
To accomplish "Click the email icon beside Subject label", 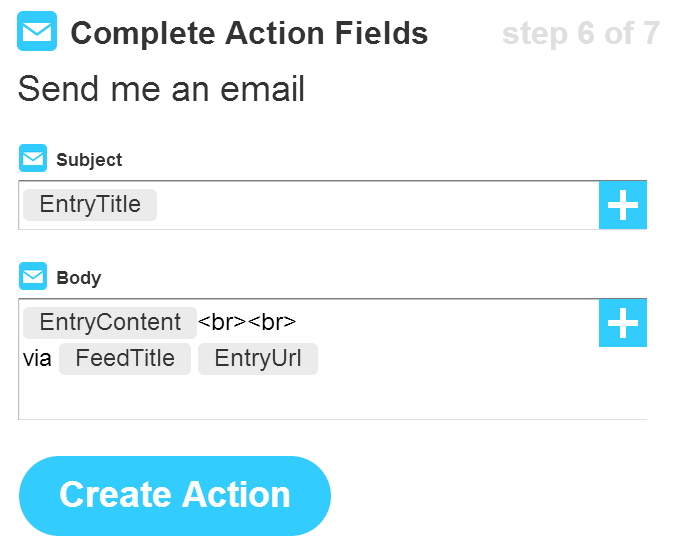I will pyautogui.click(x=33, y=158).
